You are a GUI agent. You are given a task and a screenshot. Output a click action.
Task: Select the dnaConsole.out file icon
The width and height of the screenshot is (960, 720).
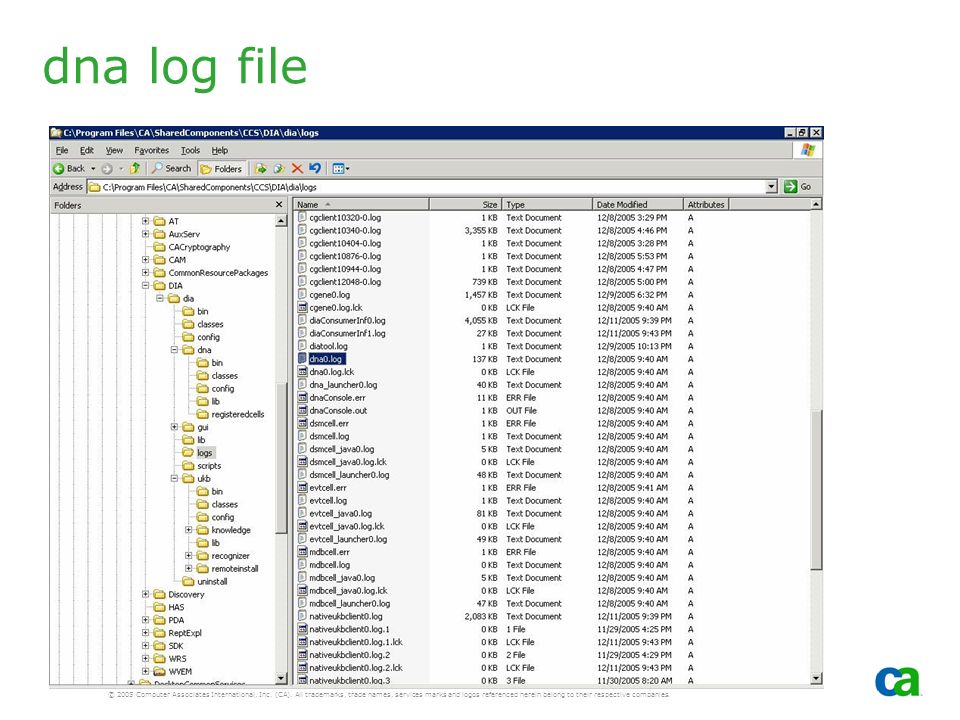coord(302,410)
